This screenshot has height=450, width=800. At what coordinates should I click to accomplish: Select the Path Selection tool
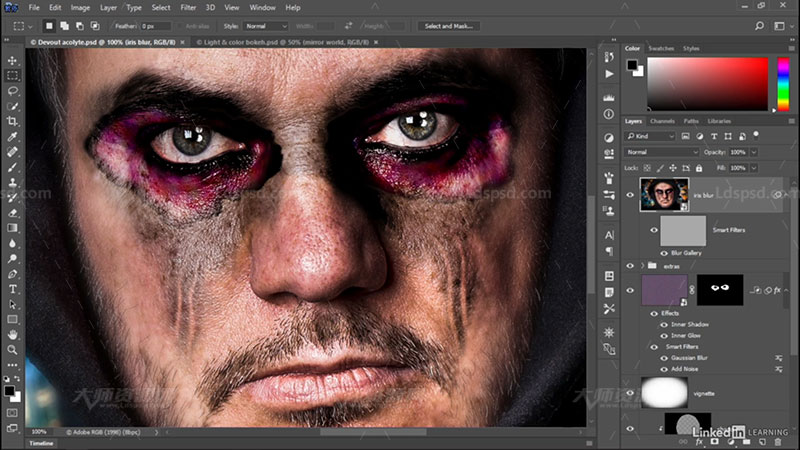pos(12,305)
